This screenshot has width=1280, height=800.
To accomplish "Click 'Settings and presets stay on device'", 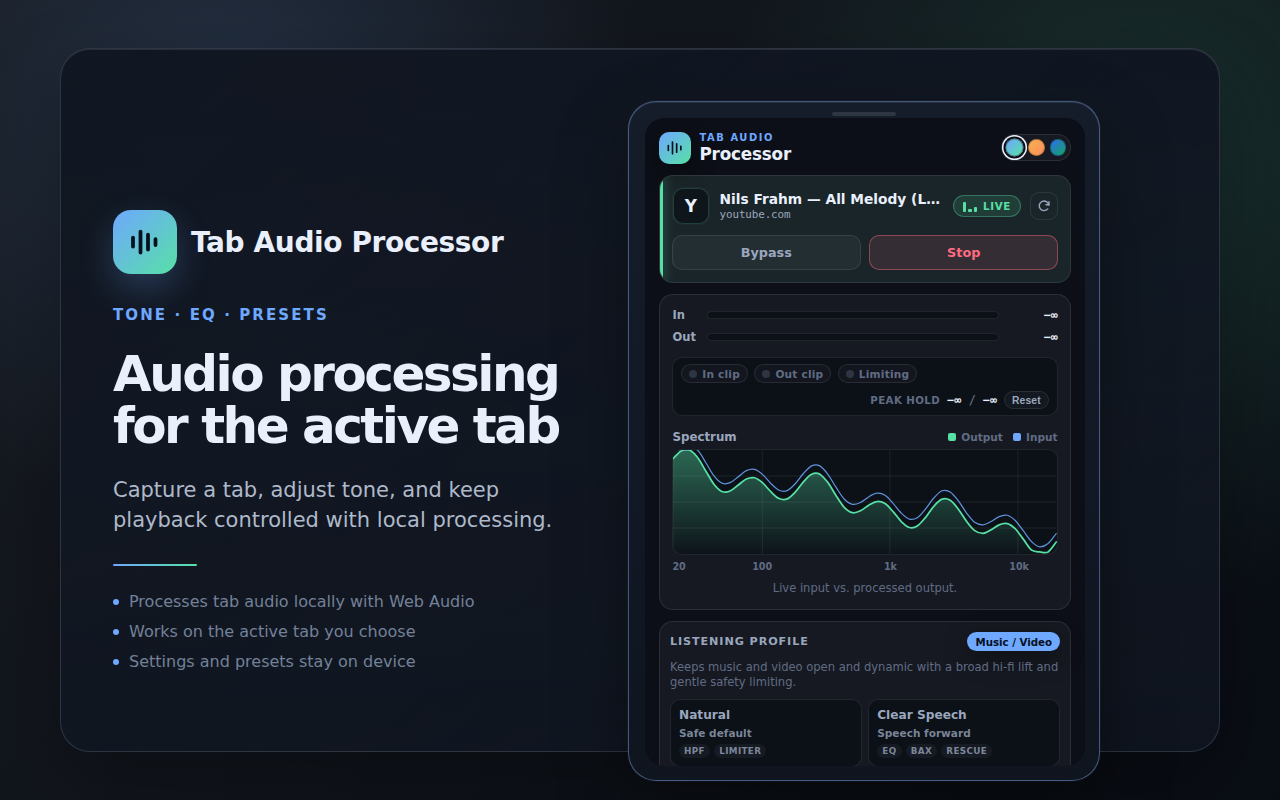I will tap(272, 662).
